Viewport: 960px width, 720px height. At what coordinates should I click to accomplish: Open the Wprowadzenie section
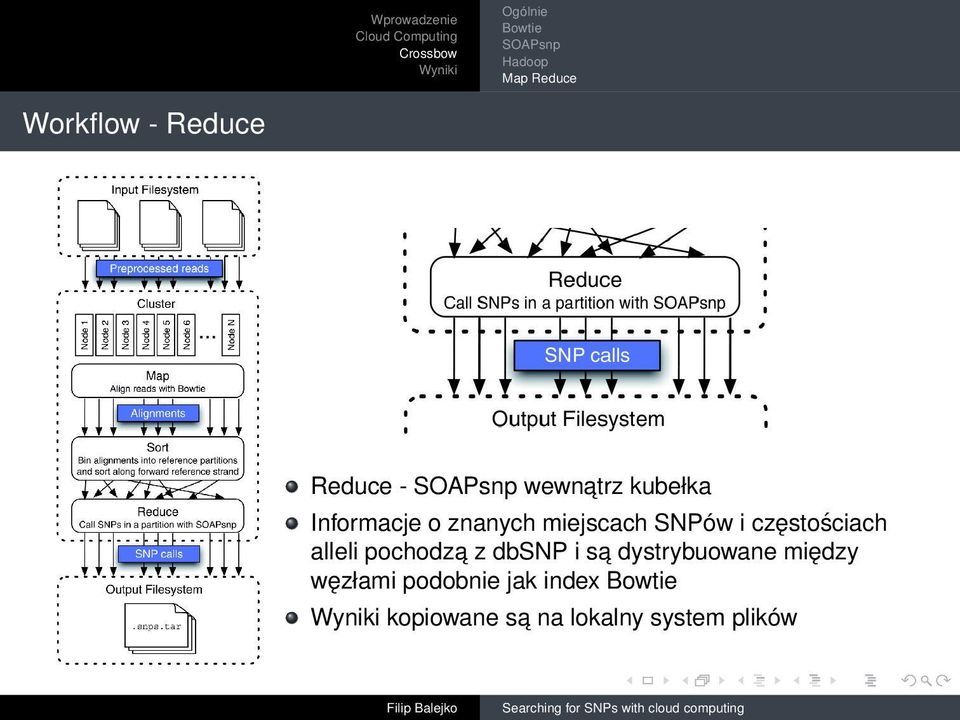pos(414,20)
